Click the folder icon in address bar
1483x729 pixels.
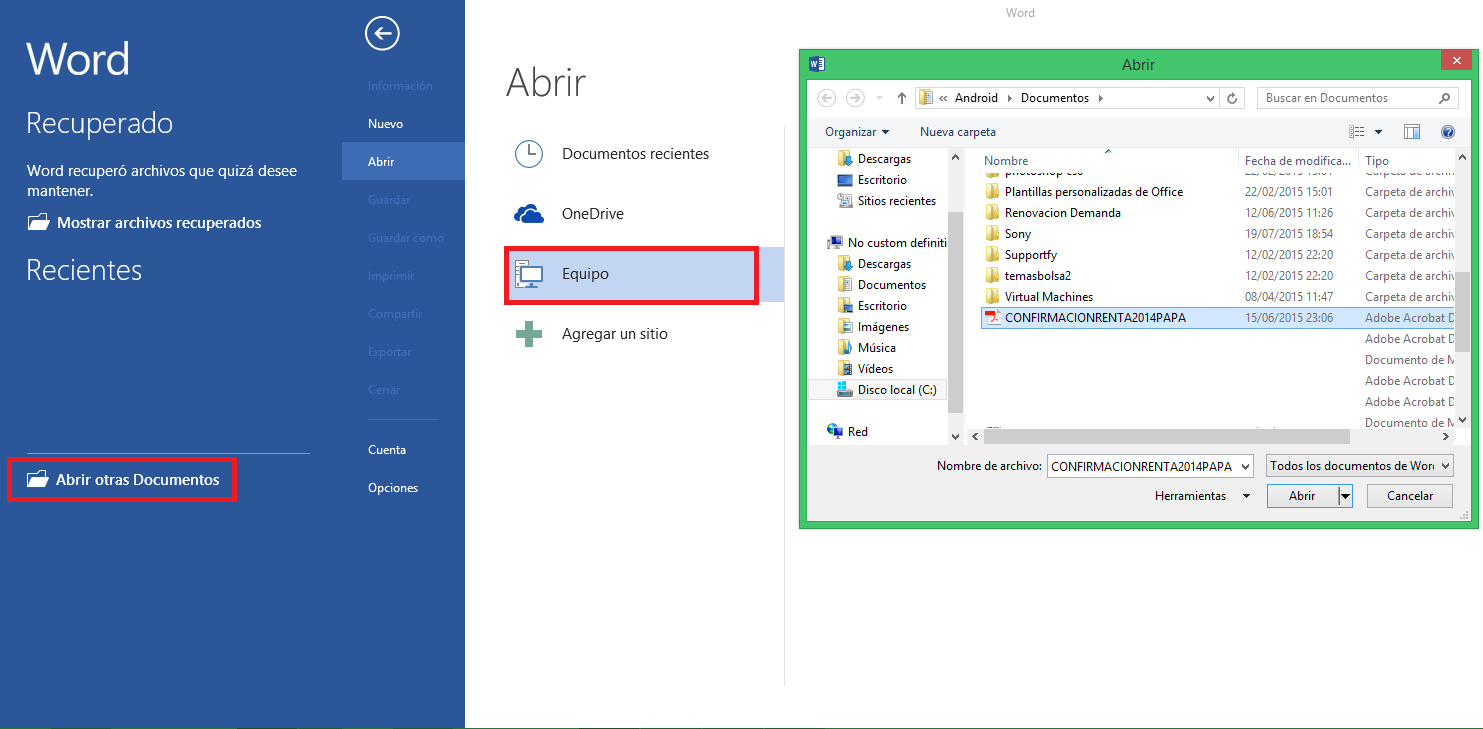(926, 98)
